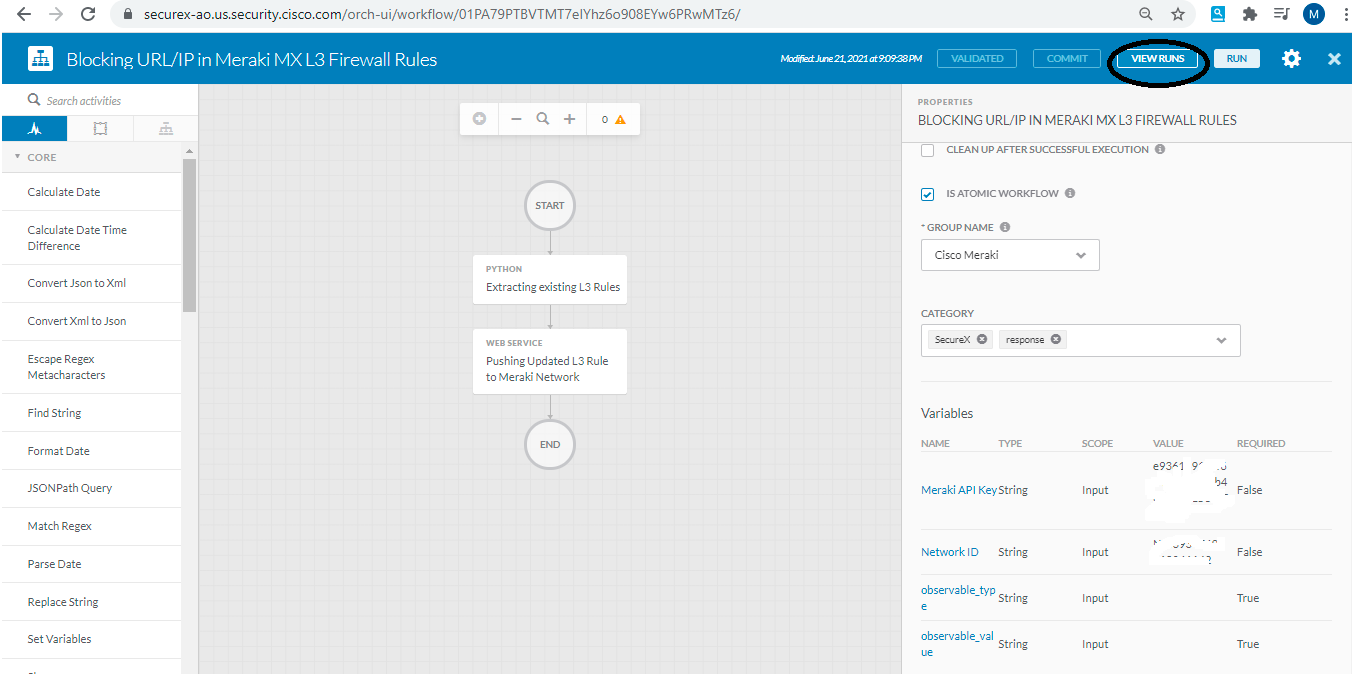Screen dimensions: 1352x674
Task: Click the search magnifier in activities panel
Action: 34,100
